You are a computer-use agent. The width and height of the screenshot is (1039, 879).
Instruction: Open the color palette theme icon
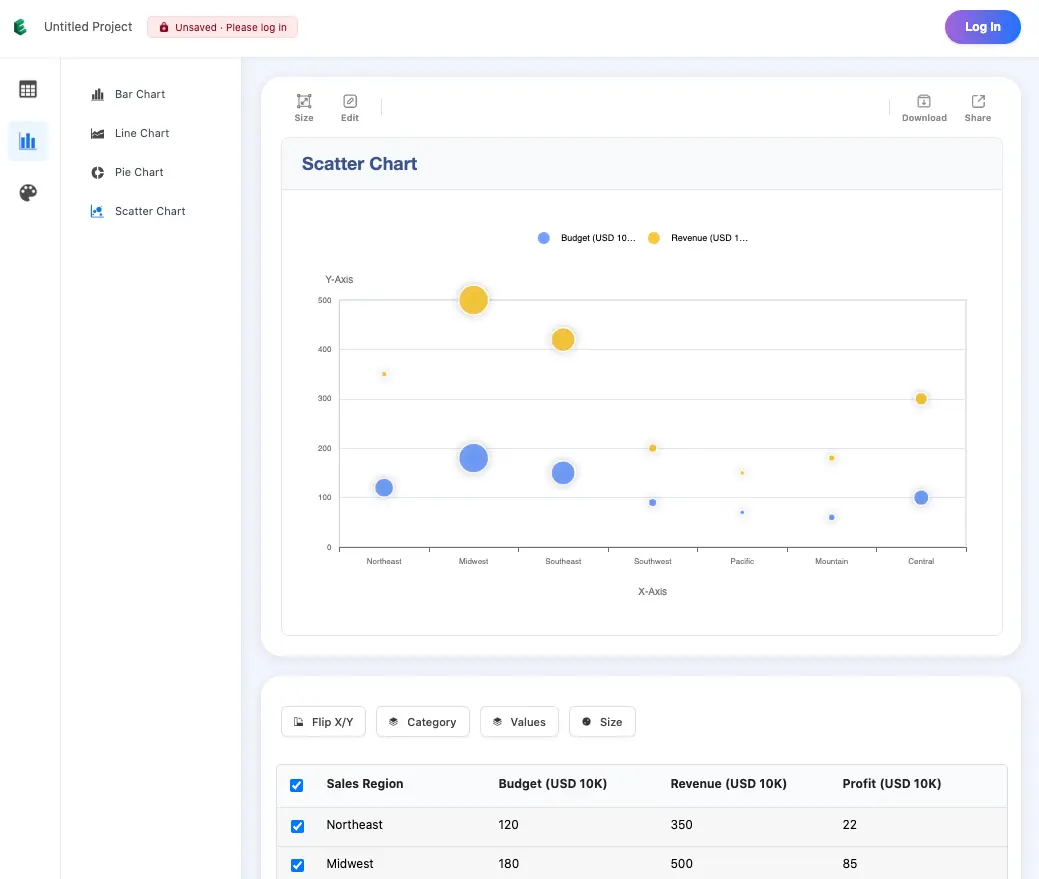point(28,193)
